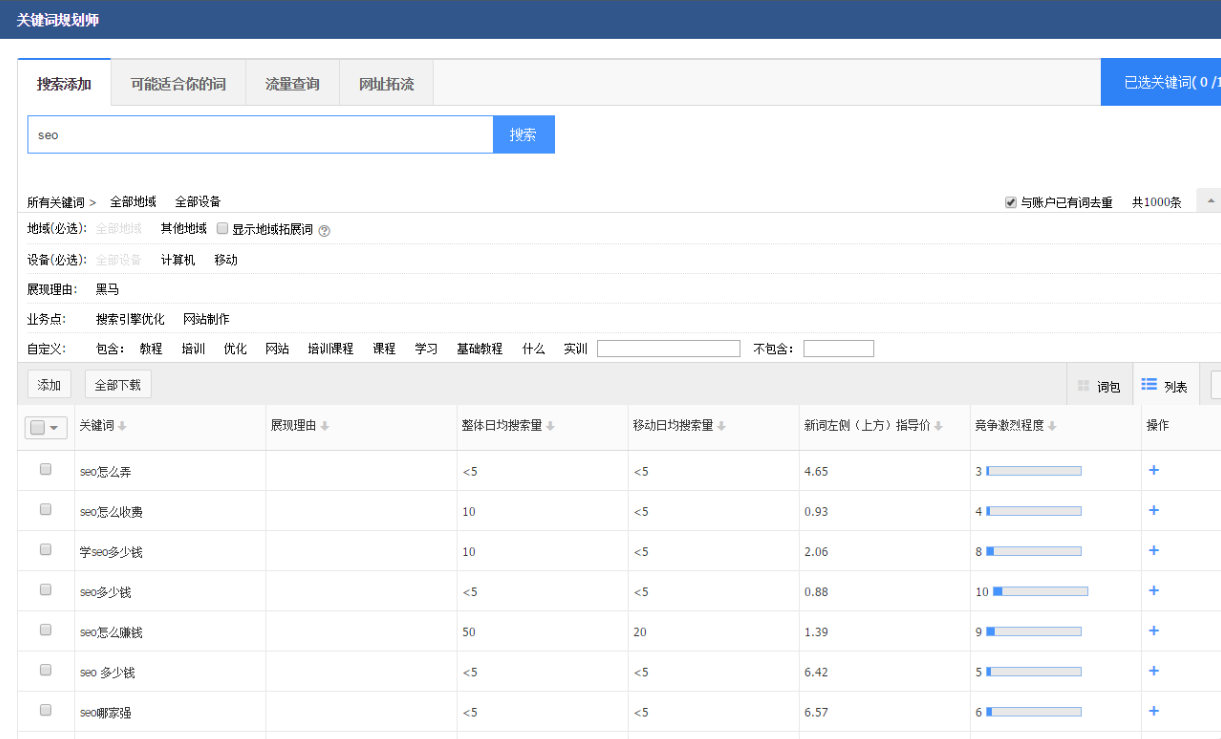Viewport: 1221px width, 739px height.
Task: Uncheck 与账户已有词去重 checkbox
Action: [x=1011, y=202]
